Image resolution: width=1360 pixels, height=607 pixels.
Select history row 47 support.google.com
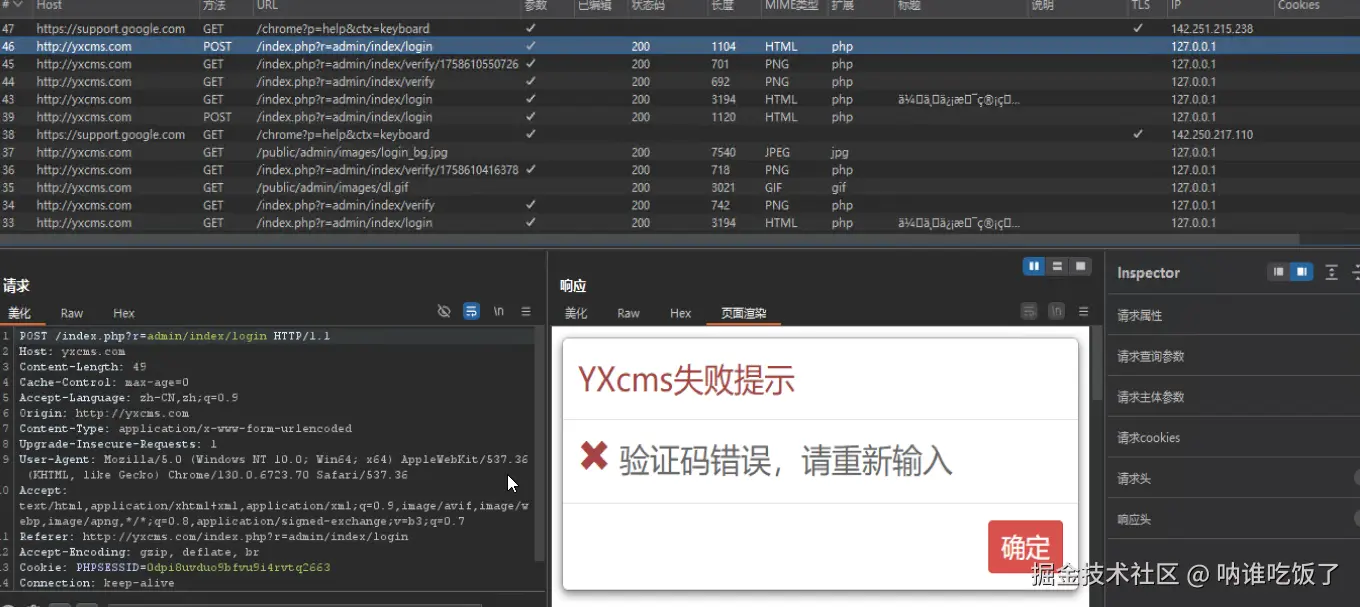(x=680, y=29)
